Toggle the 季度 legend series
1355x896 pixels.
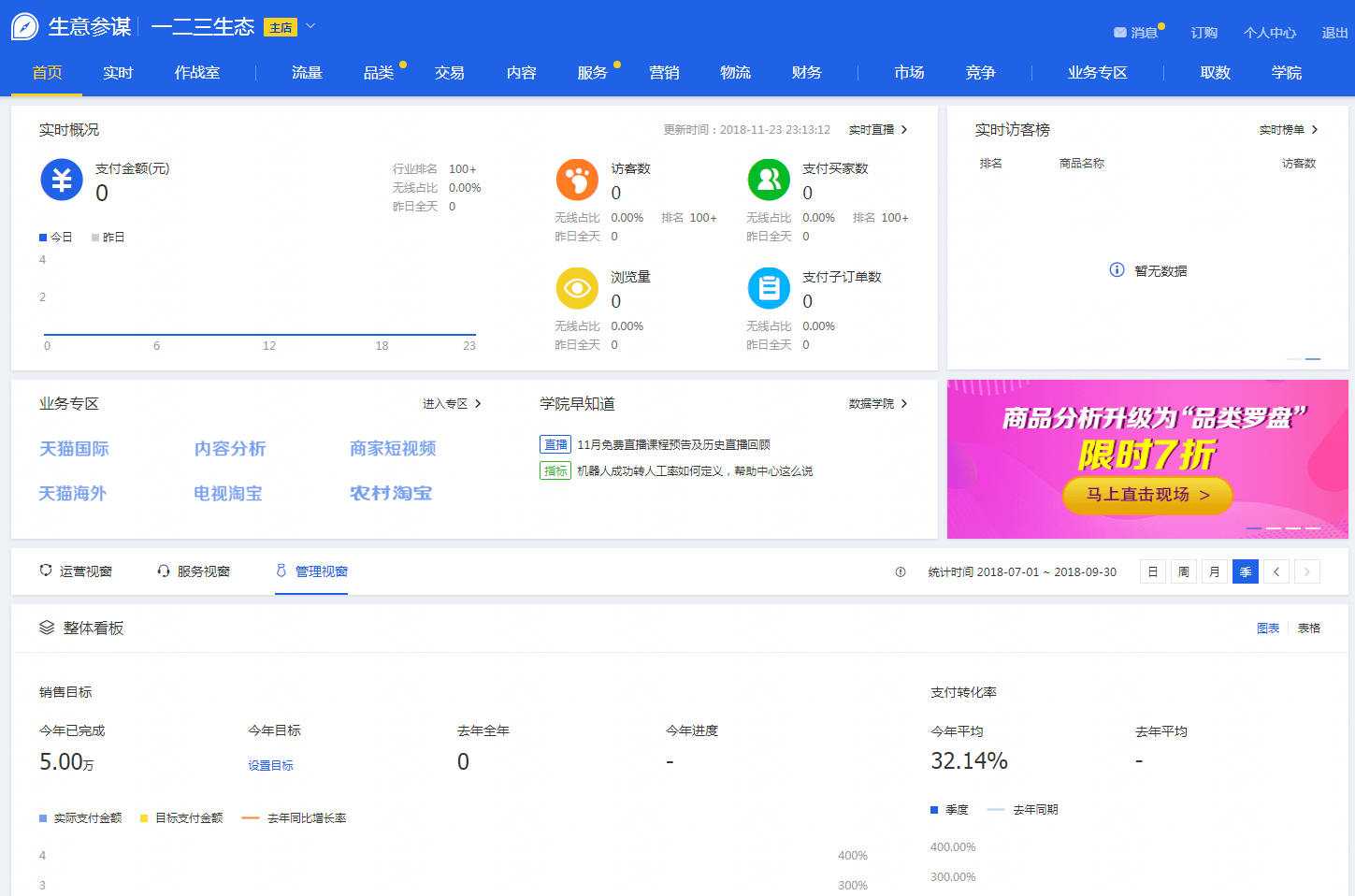pyautogui.click(x=949, y=810)
